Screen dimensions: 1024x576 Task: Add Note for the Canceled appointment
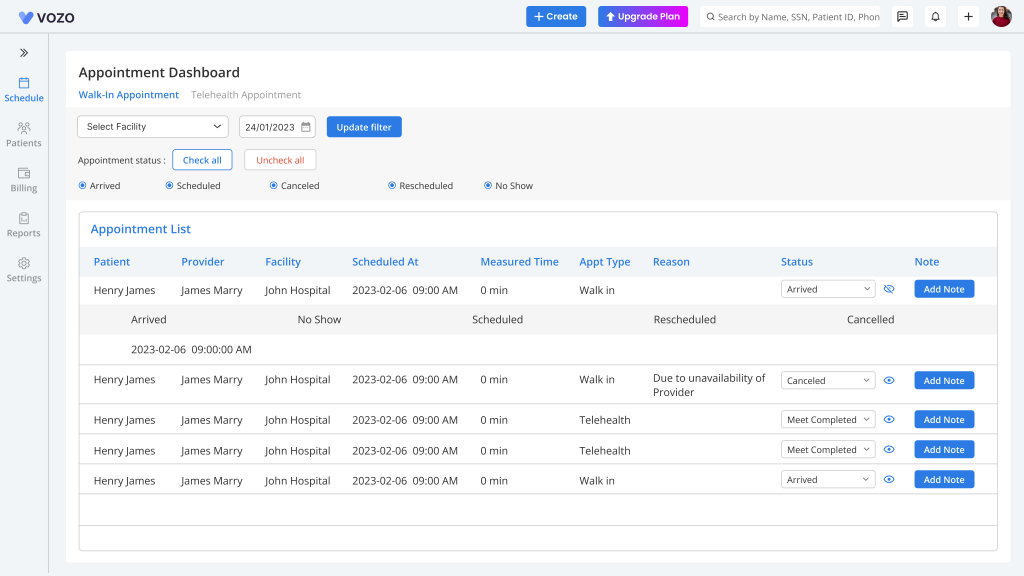point(944,381)
